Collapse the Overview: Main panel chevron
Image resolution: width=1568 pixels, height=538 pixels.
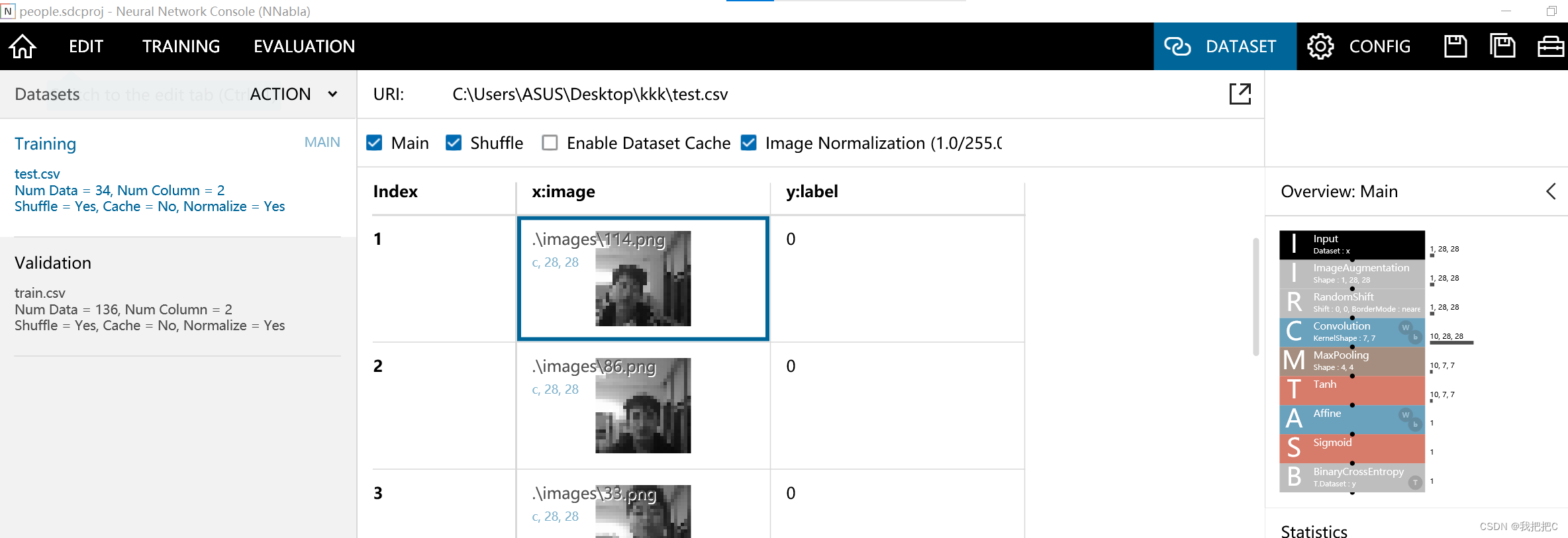pos(1551,191)
